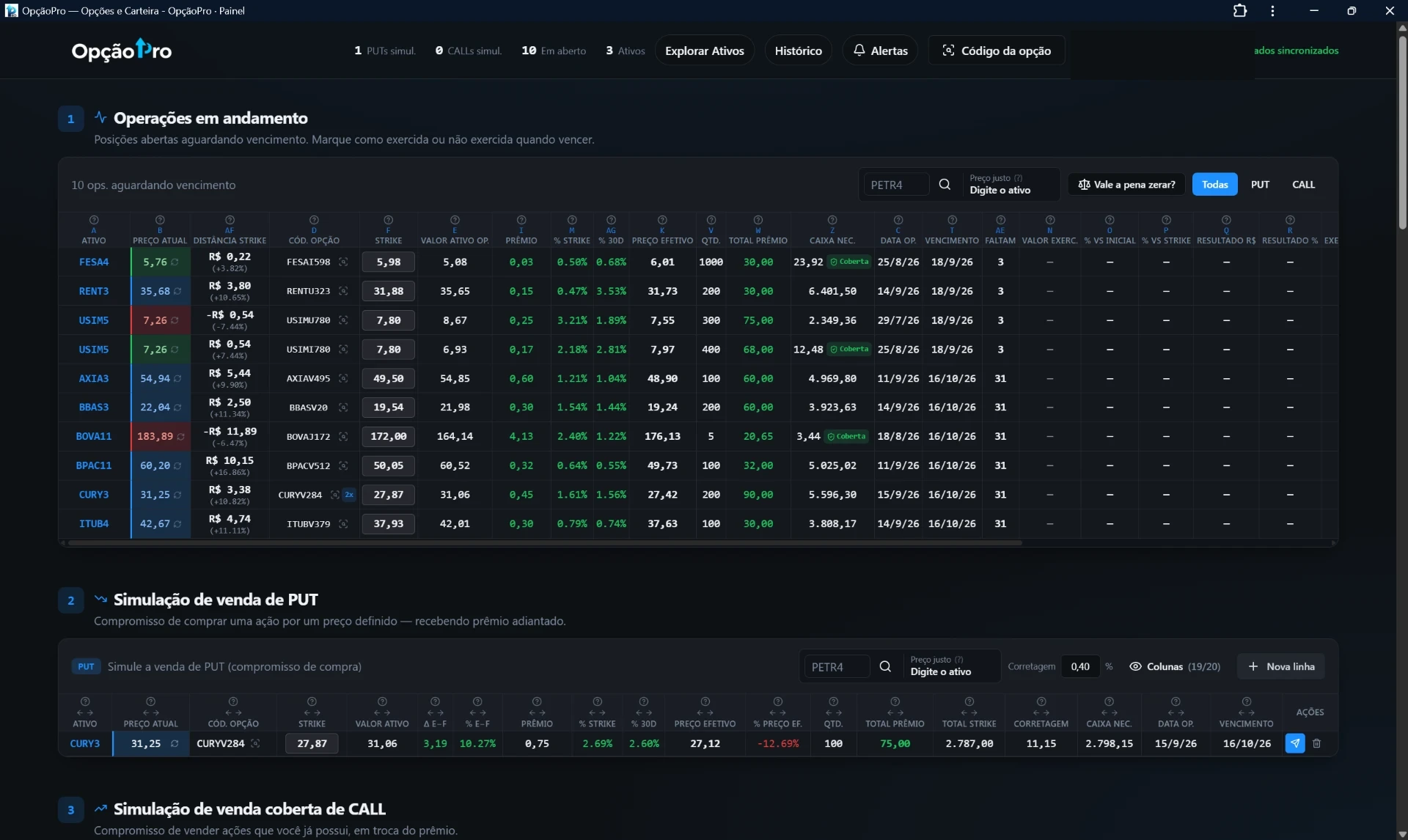The height and width of the screenshot is (840, 1408).
Task: Click scan icon beside ITUBV379
Action: point(343,524)
